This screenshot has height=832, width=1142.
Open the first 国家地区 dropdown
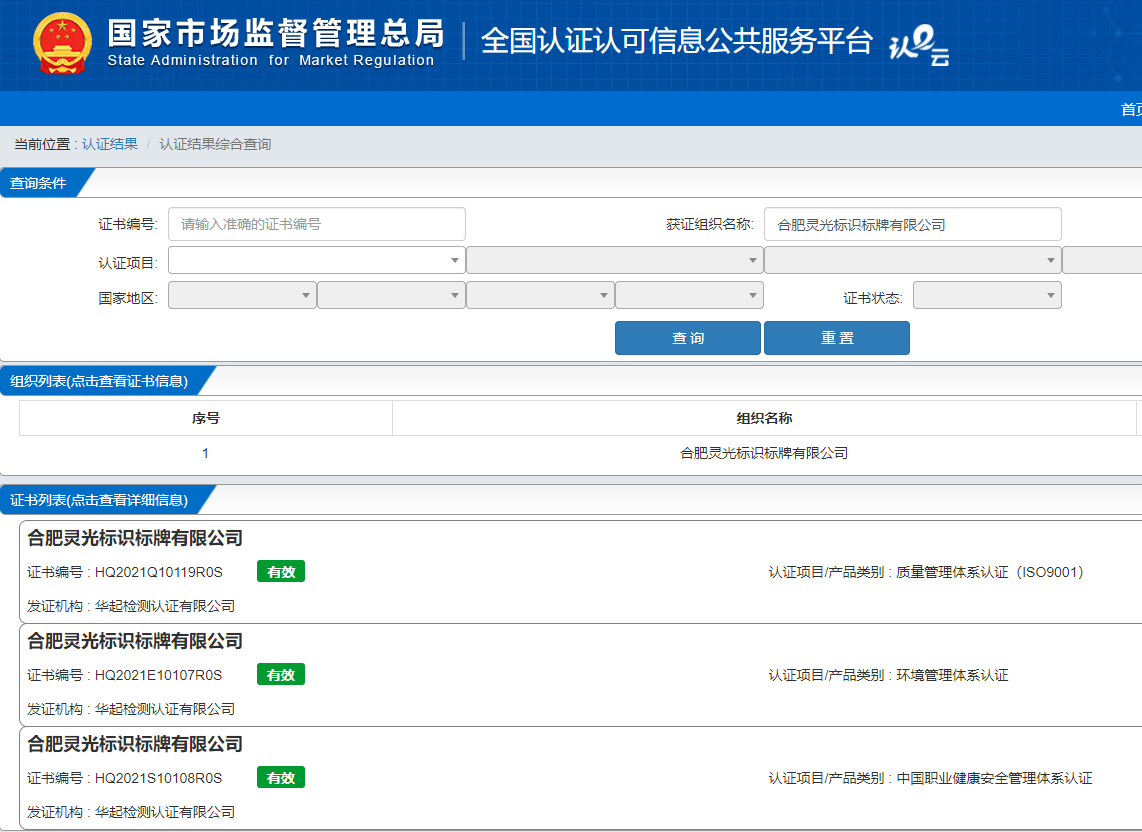[243, 295]
